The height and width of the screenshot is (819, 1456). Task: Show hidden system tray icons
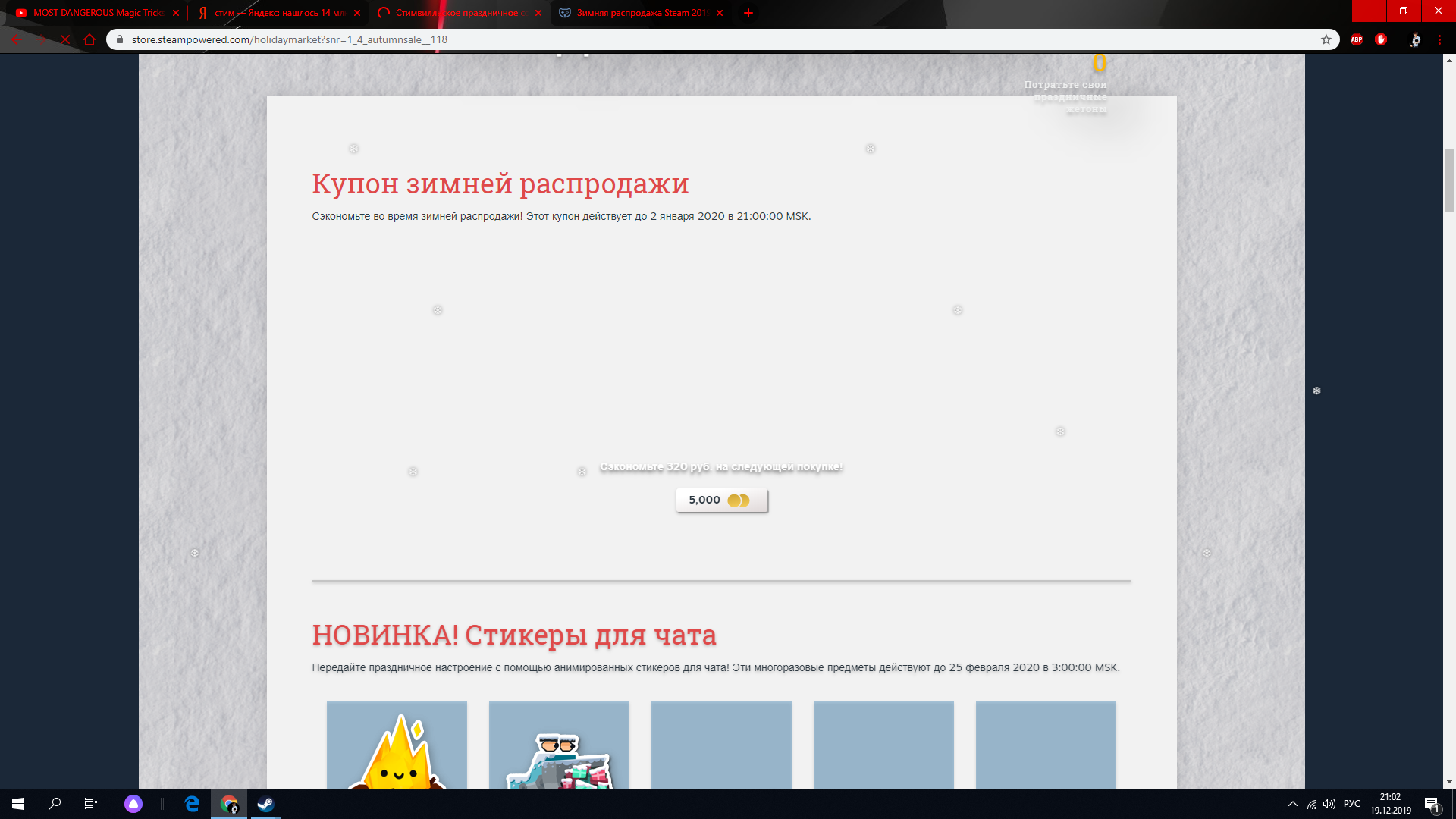pos(1293,804)
